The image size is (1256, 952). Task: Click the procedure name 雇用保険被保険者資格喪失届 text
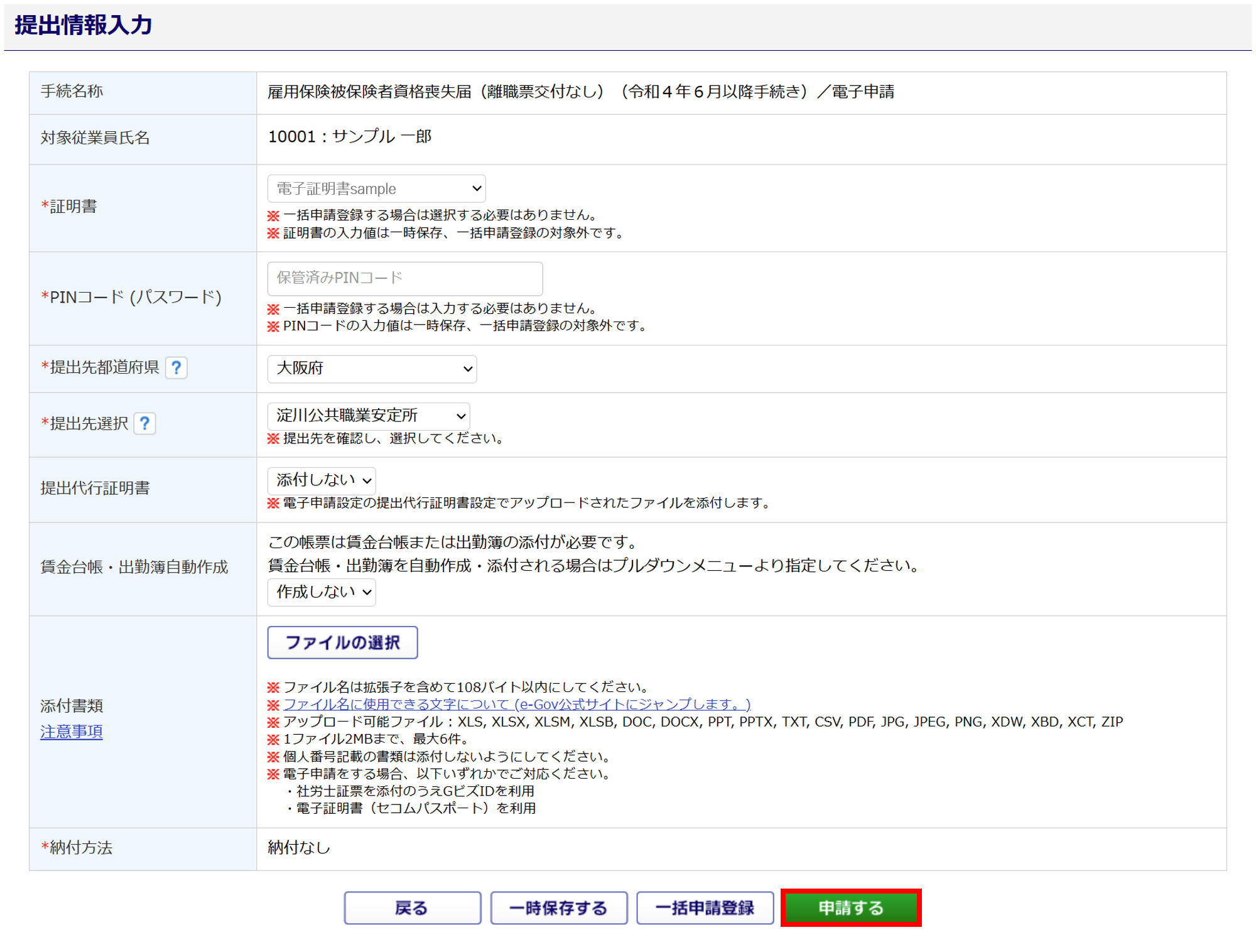click(x=580, y=92)
